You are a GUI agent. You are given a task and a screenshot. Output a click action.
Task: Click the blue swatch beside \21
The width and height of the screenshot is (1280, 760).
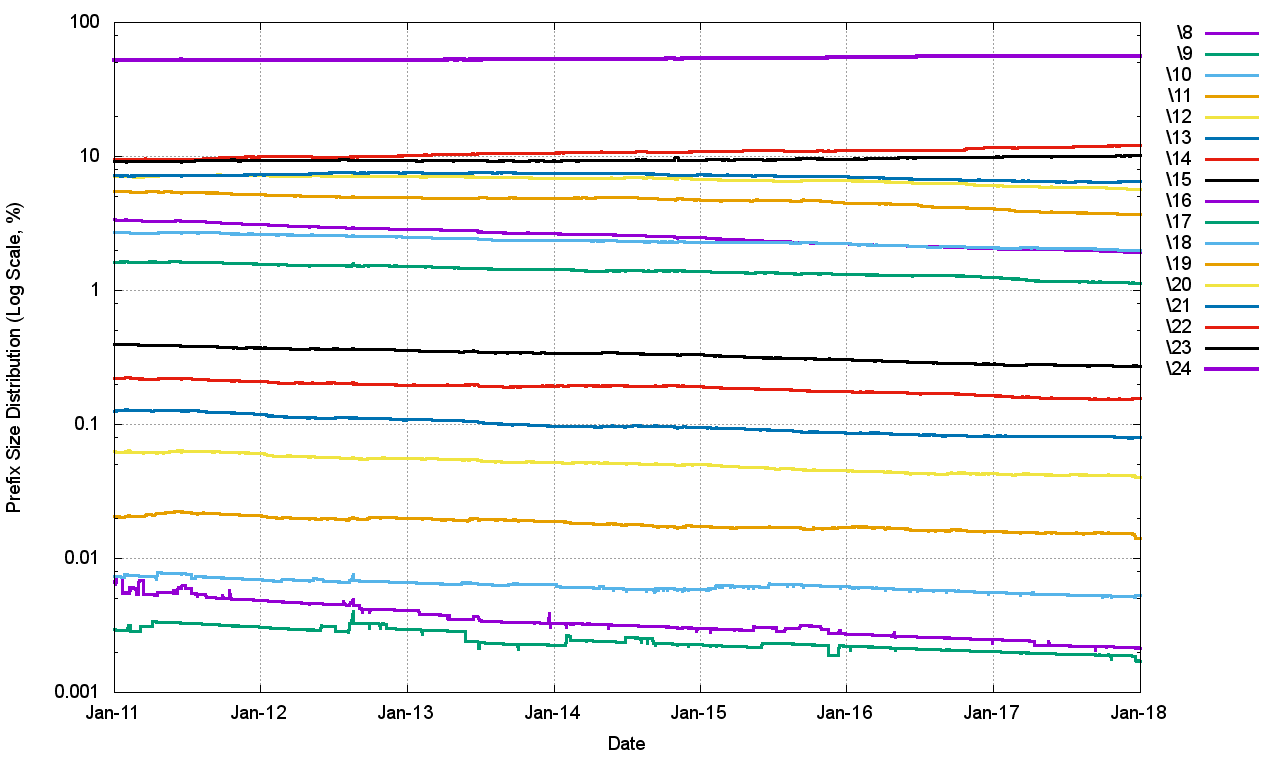pyautogui.click(x=1230, y=305)
